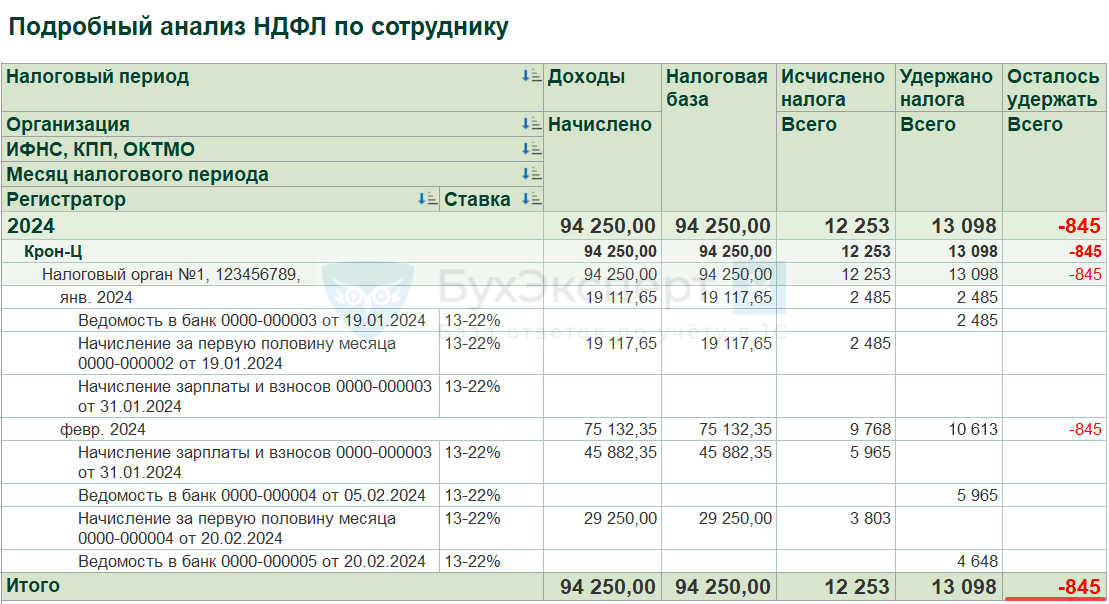Click calculated tax 9 768 in февр. 2024 row
This screenshot has width=1109, height=604.
point(870,429)
